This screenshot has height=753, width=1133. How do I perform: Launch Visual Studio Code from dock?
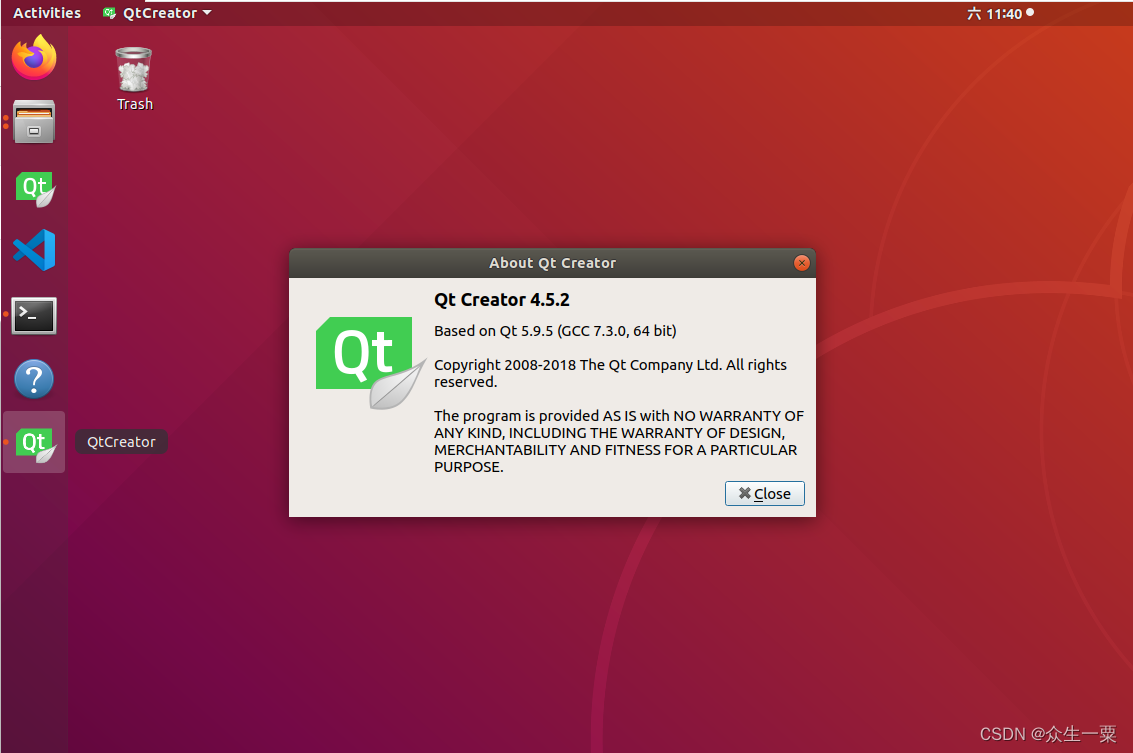pos(34,250)
